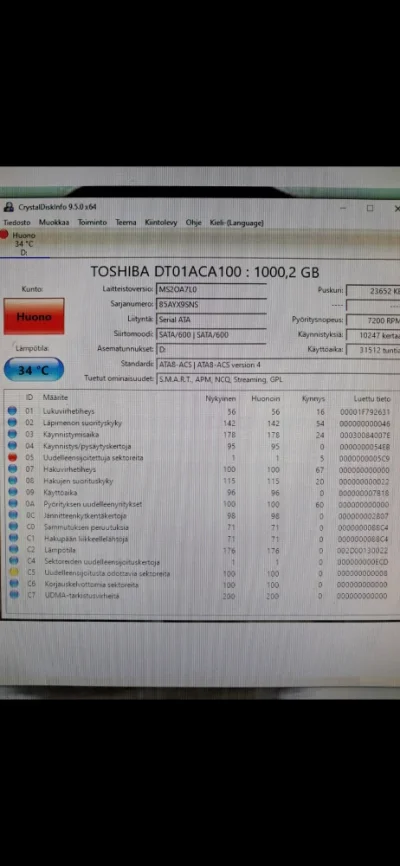
Task: Click status dot for C4 Sektoreiden uudelleensijoituskertoja
Action: (13, 562)
